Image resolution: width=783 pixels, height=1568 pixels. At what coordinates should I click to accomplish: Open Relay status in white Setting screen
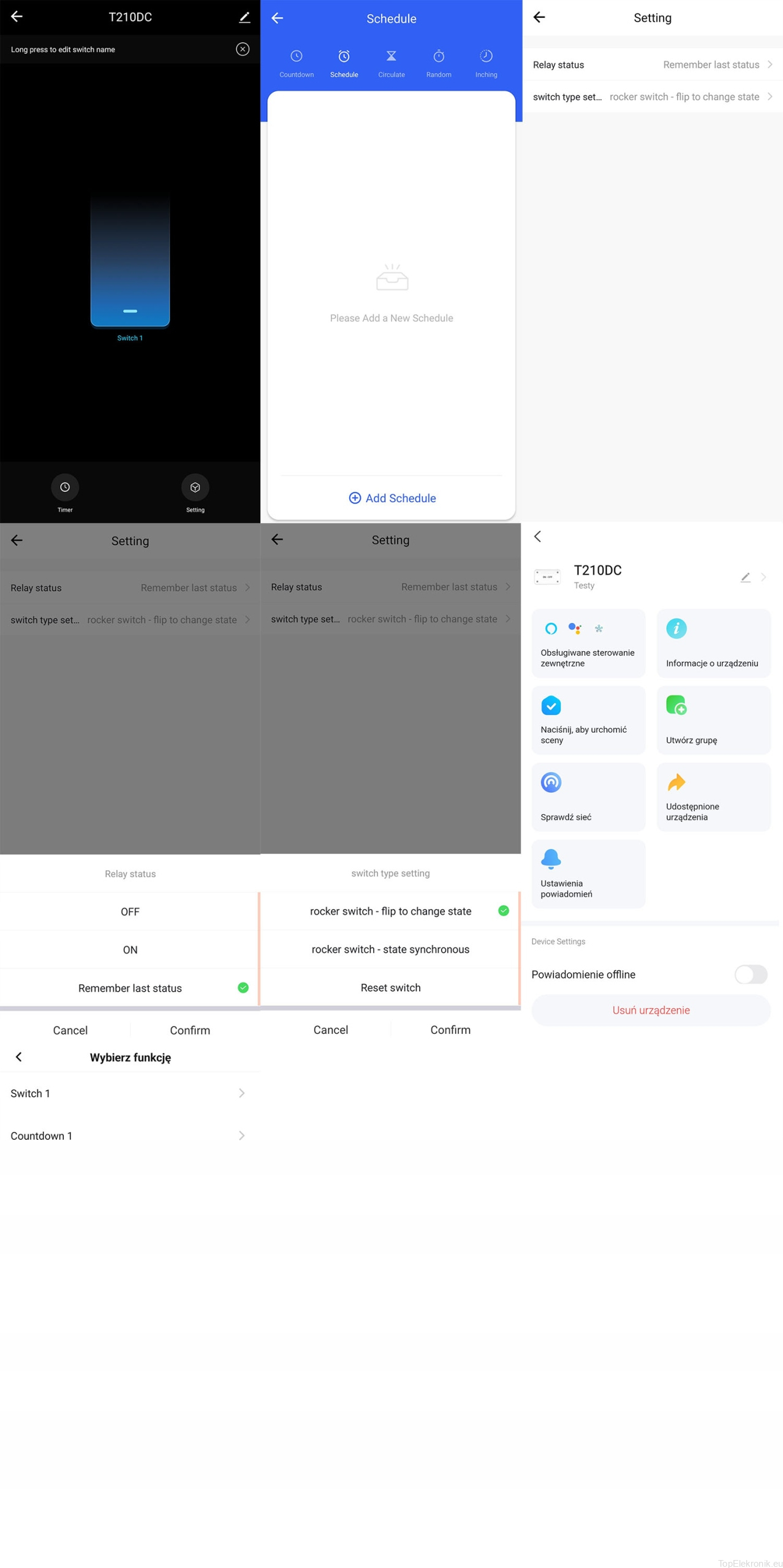[652, 65]
